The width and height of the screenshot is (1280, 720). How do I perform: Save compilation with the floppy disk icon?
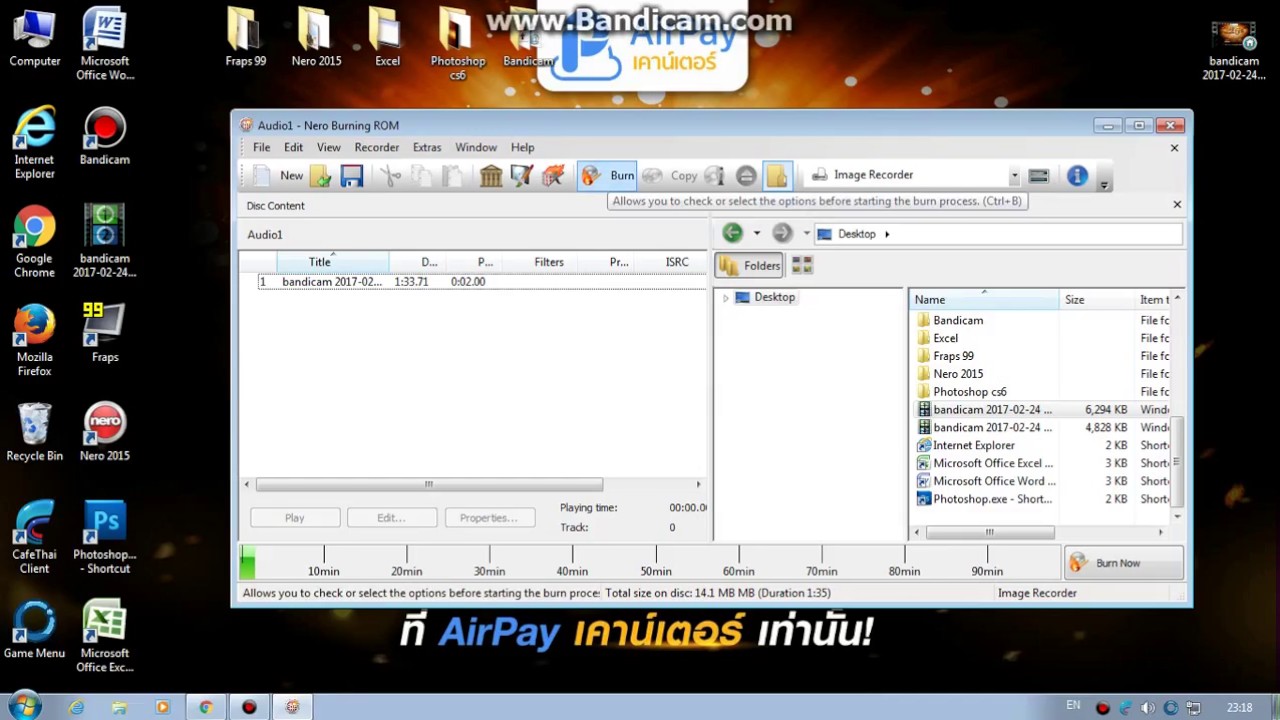(x=351, y=176)
